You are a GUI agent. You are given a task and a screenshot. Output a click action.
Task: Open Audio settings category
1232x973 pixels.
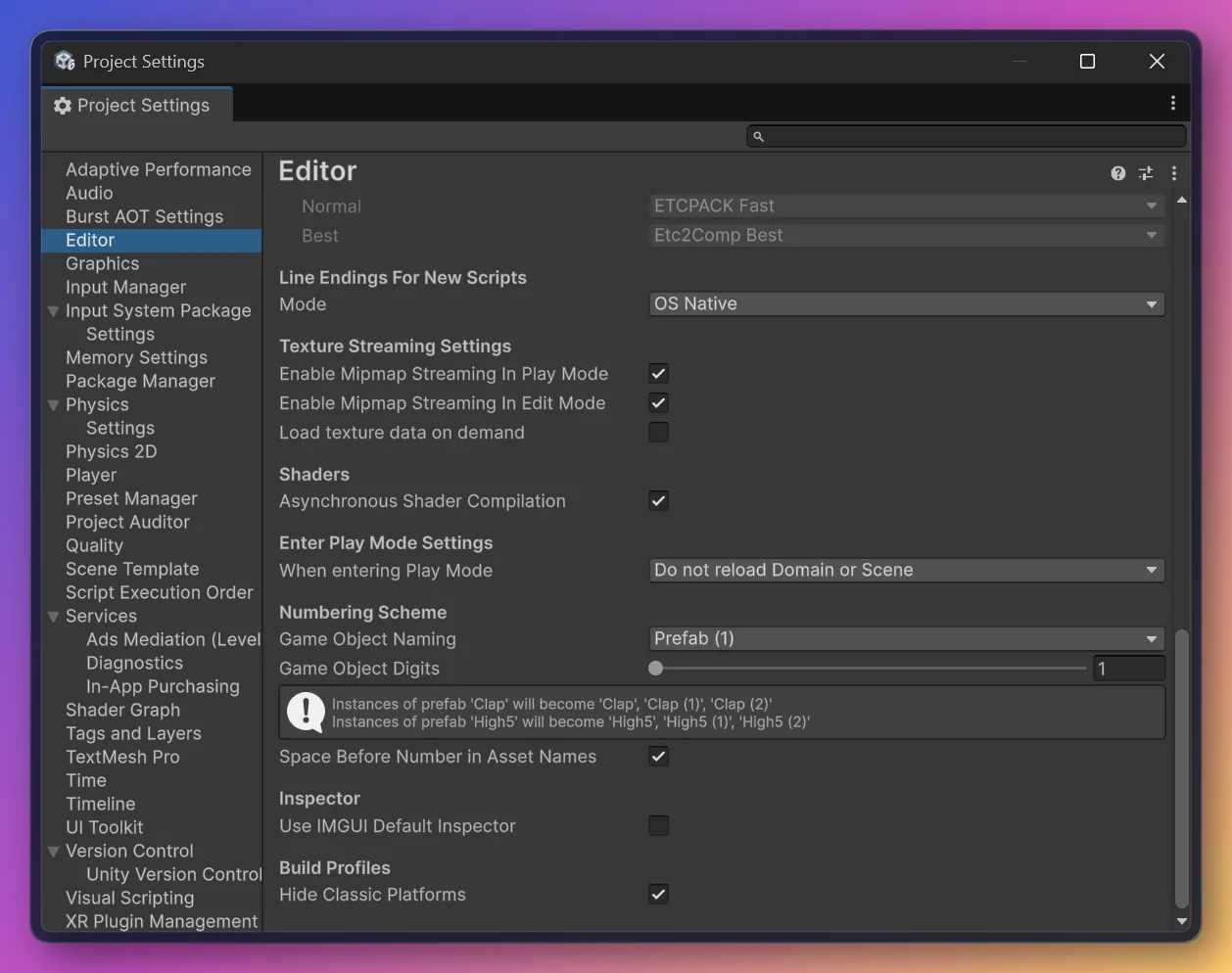pyautogui.click(x=89, y=193)
